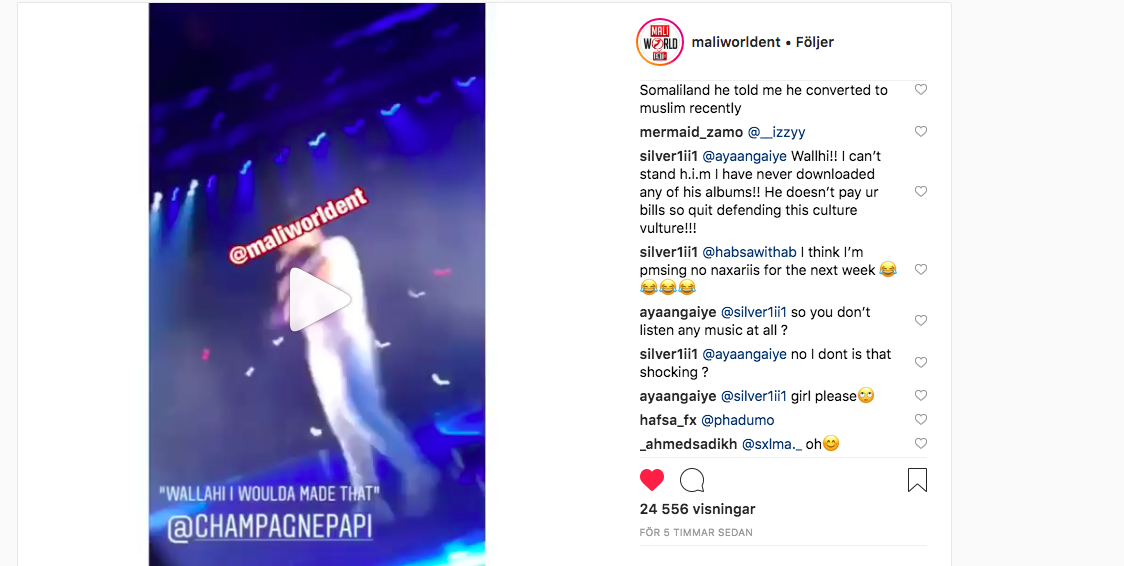Click the Följer following button
This screenshot has width=1124, height=566.
click(x=814, y=42)
